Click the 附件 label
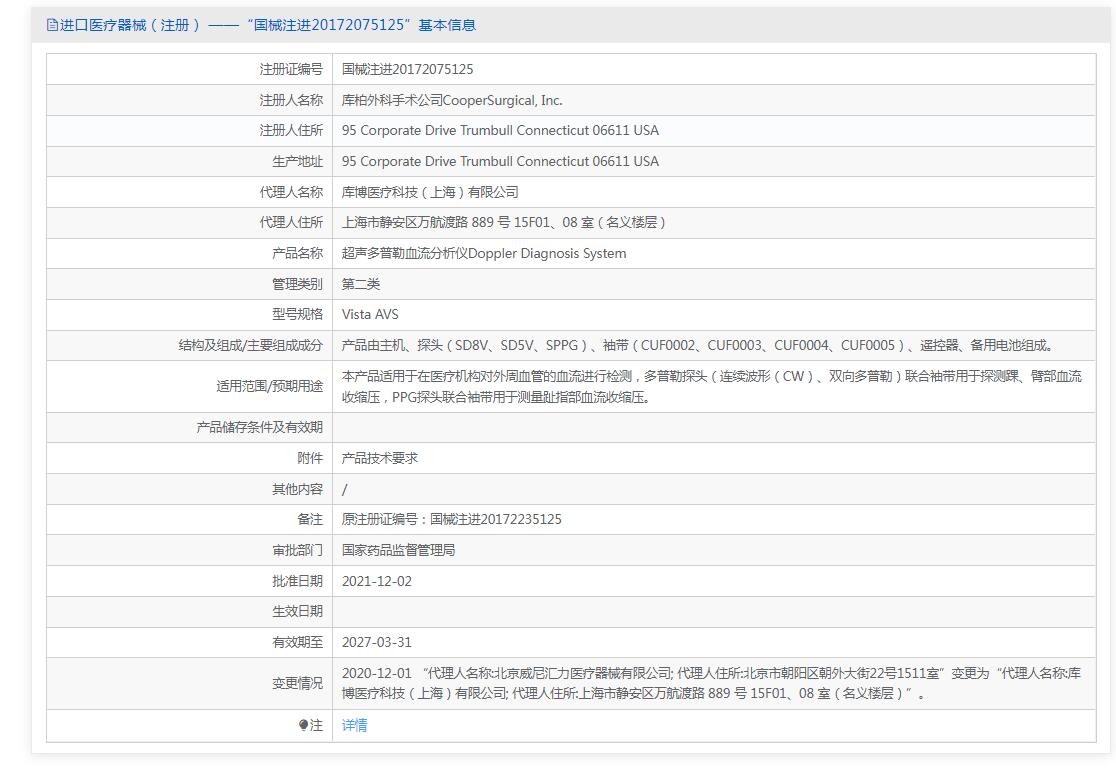Image resolution: width=1116 pixels, height=773 pixels. (x=310, y=458)
